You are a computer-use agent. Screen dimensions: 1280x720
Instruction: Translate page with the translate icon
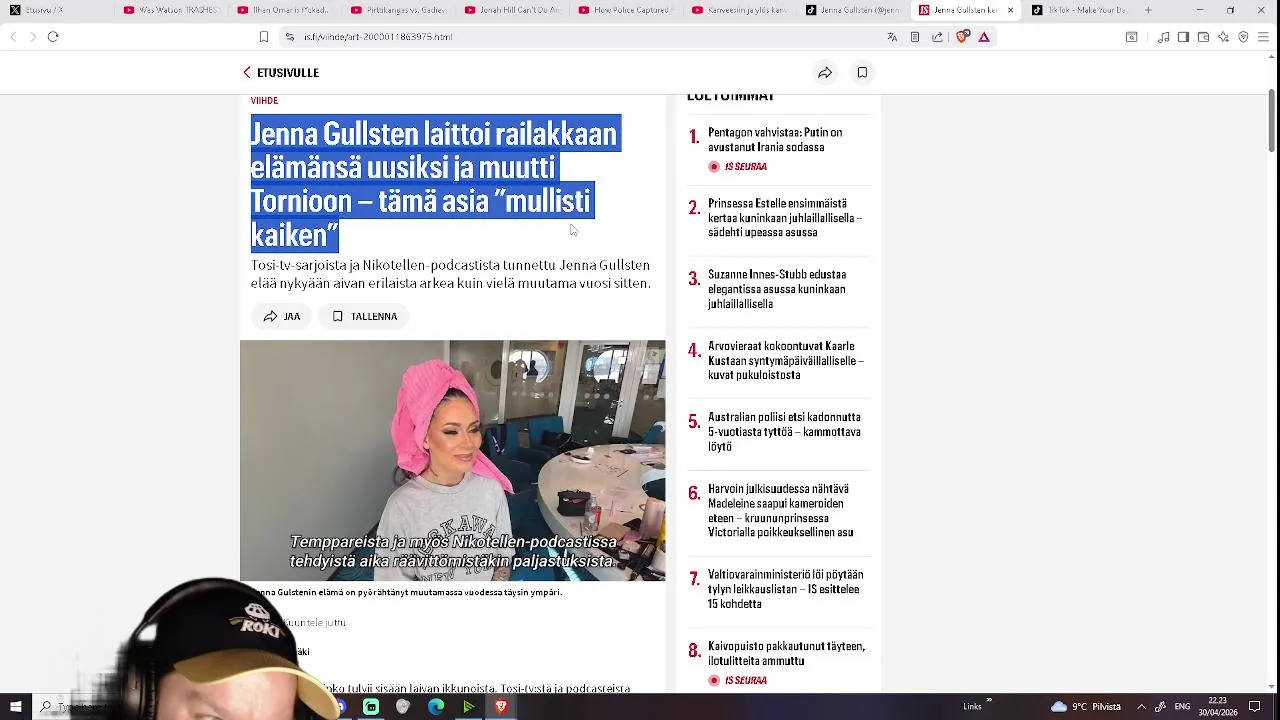[x=892, y=37]
